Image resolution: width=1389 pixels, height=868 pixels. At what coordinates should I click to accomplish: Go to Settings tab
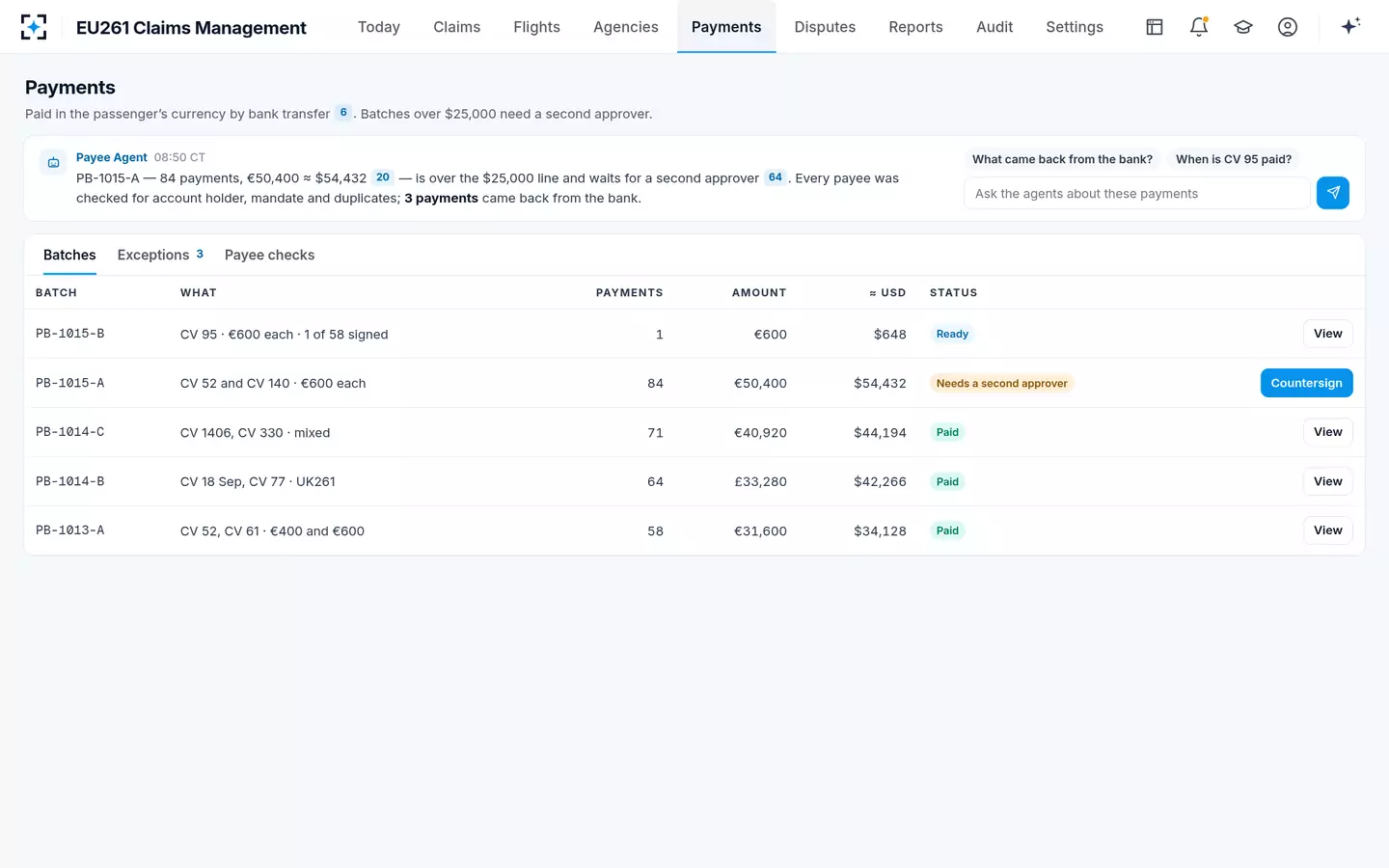coord(1075,27)
